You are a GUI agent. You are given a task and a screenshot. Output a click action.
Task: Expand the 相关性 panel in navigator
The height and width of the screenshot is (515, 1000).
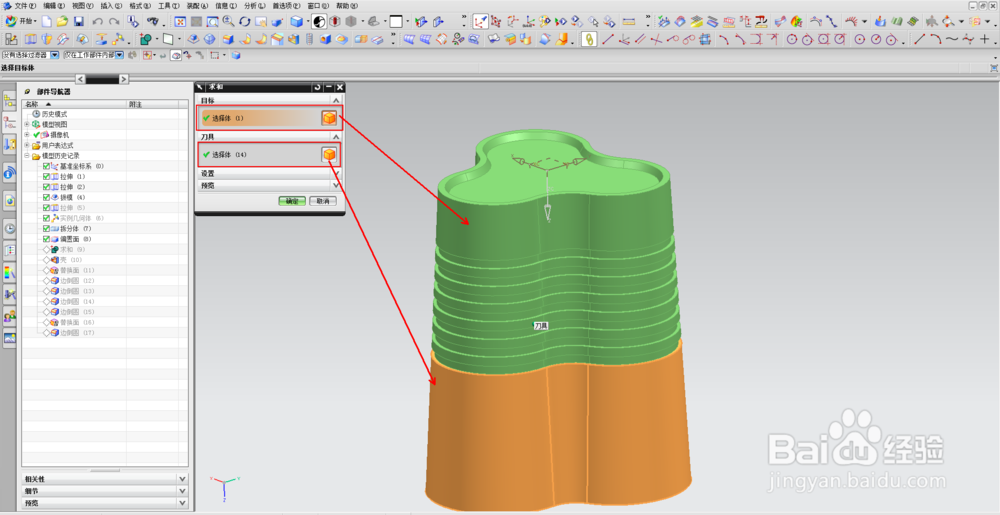coord(182,479)
